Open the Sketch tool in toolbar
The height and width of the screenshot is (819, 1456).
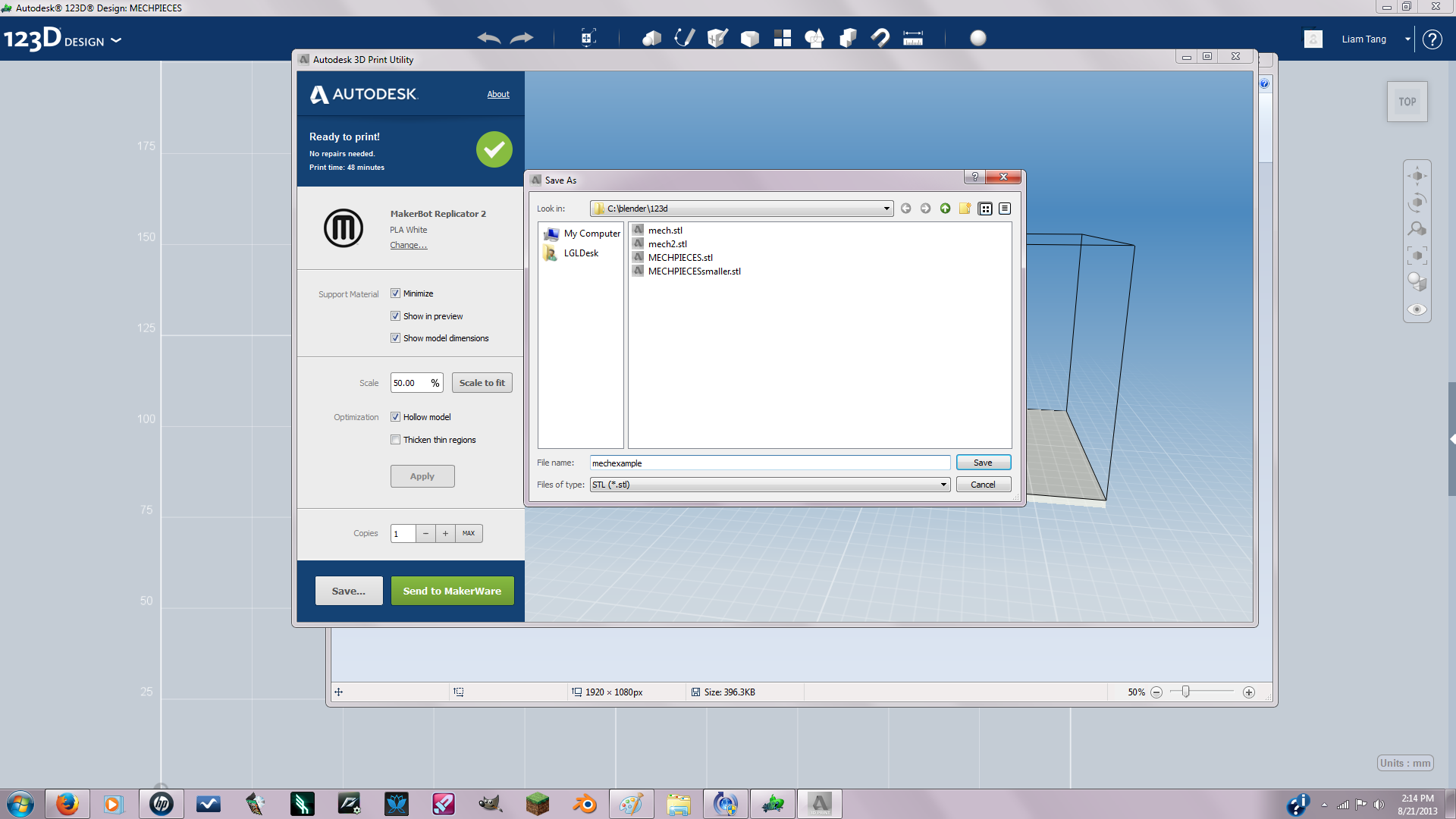[685, 38]
